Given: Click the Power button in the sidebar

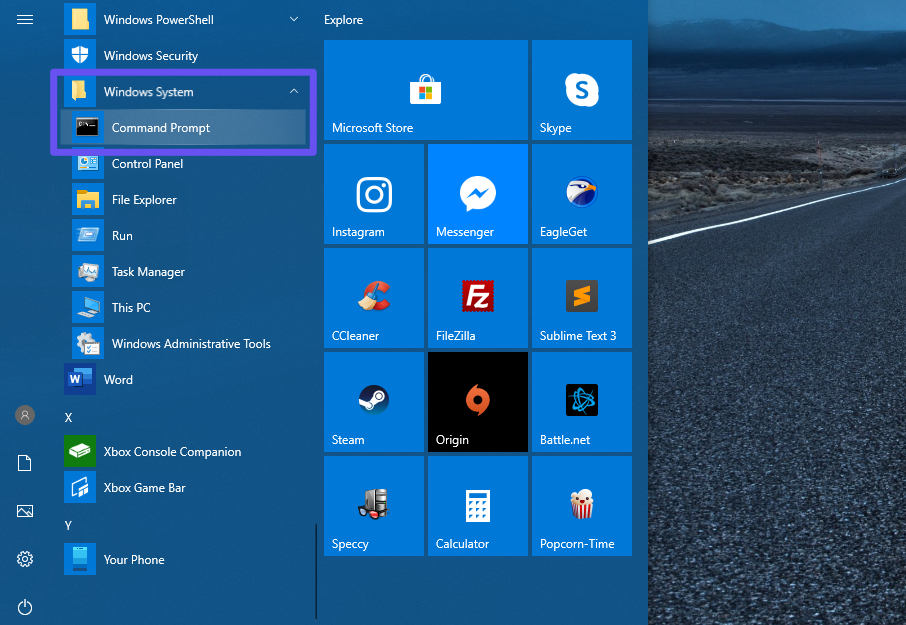Looking at the screenshot, I should point(25,607).
